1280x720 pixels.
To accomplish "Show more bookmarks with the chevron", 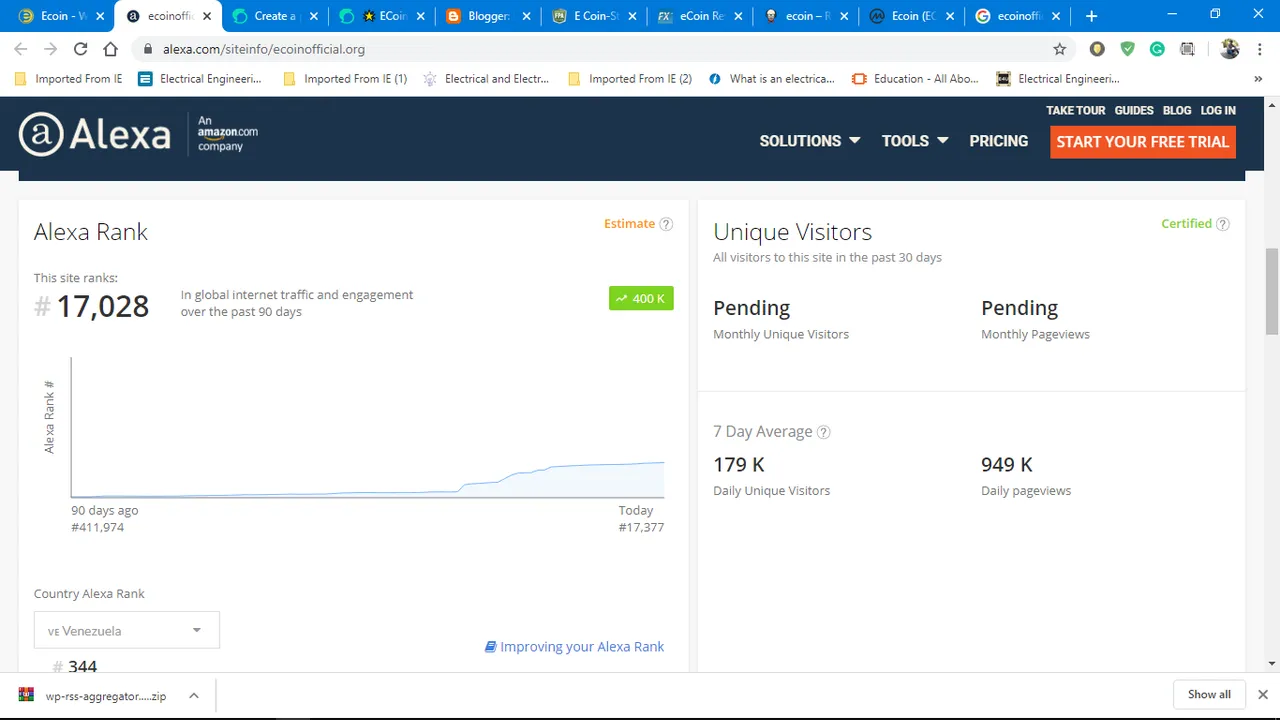I will pos(1258,79).
